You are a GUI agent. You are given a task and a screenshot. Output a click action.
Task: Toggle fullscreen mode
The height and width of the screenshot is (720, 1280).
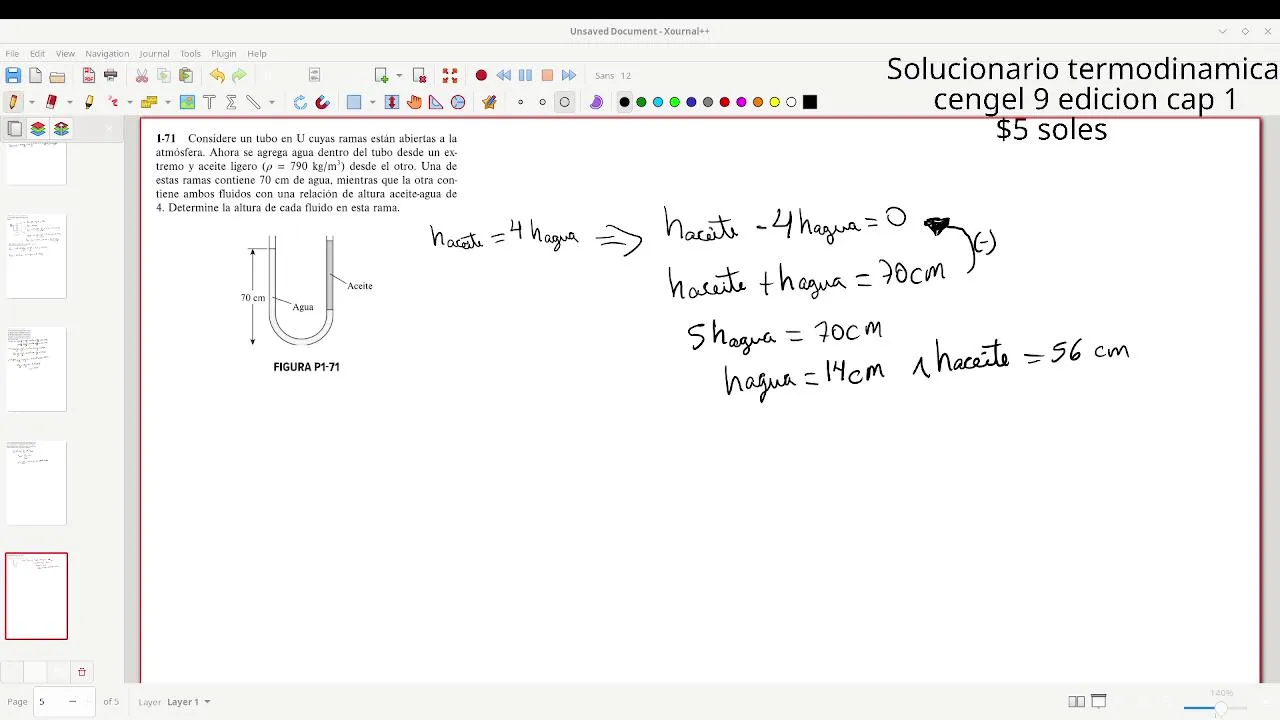click(x=450, y=75)
